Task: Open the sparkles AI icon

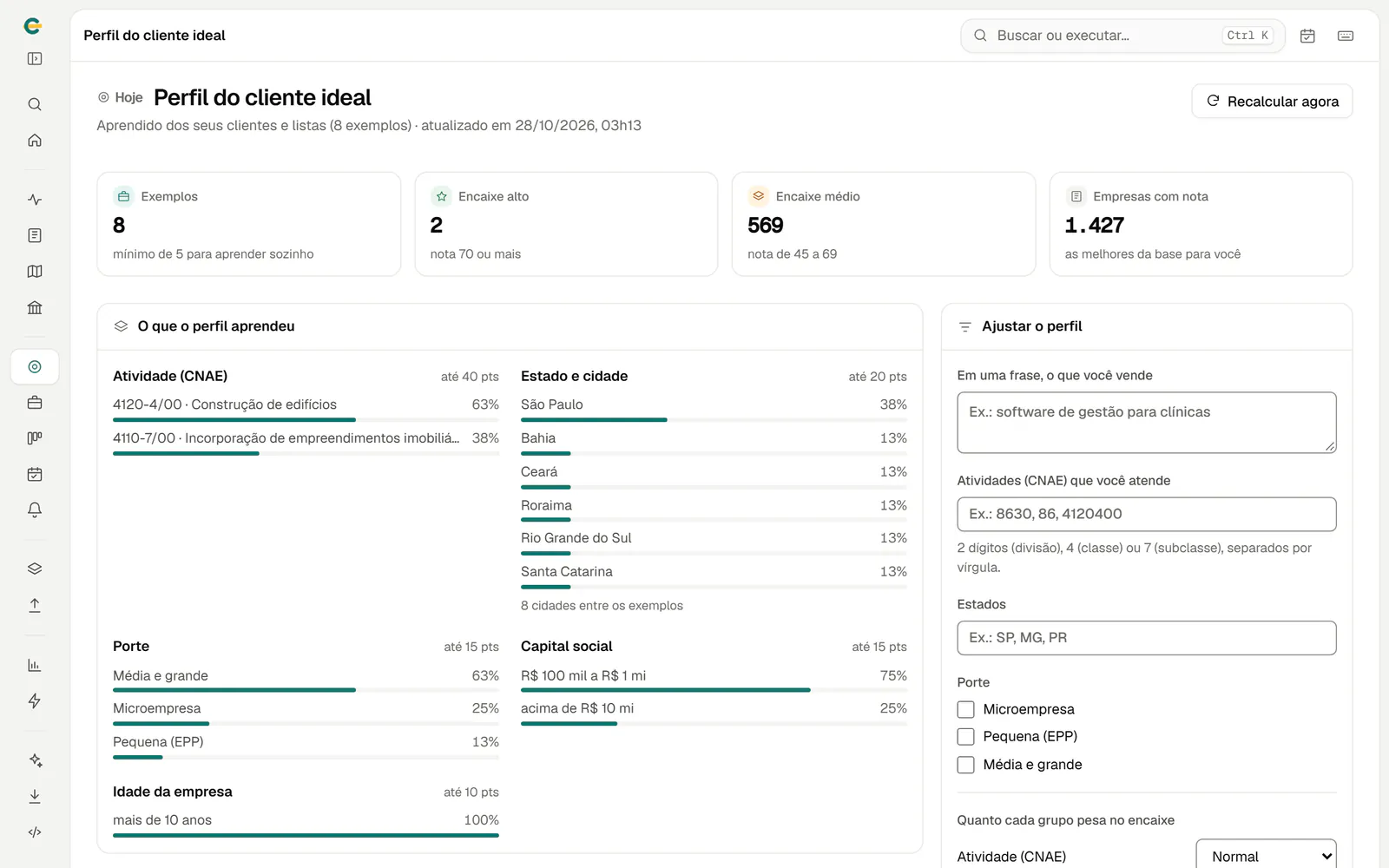Action: (x=35, y=760)
